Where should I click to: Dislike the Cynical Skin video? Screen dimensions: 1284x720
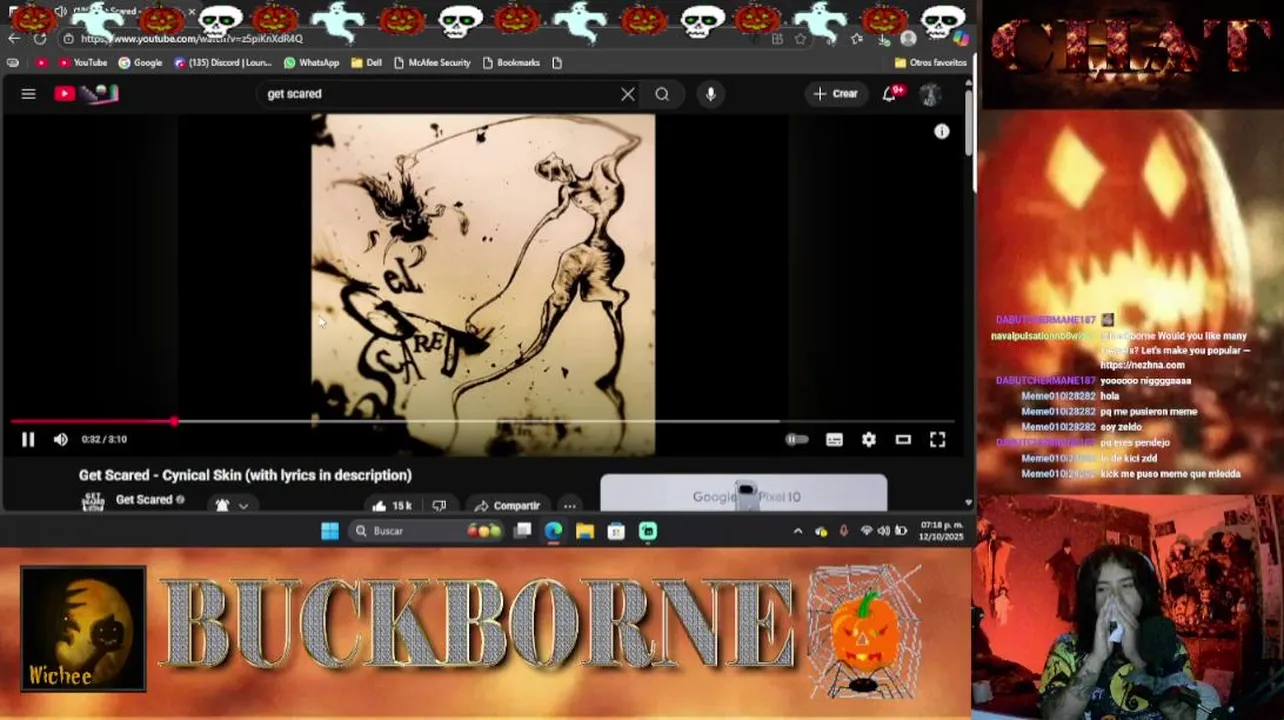pos(439,506)
